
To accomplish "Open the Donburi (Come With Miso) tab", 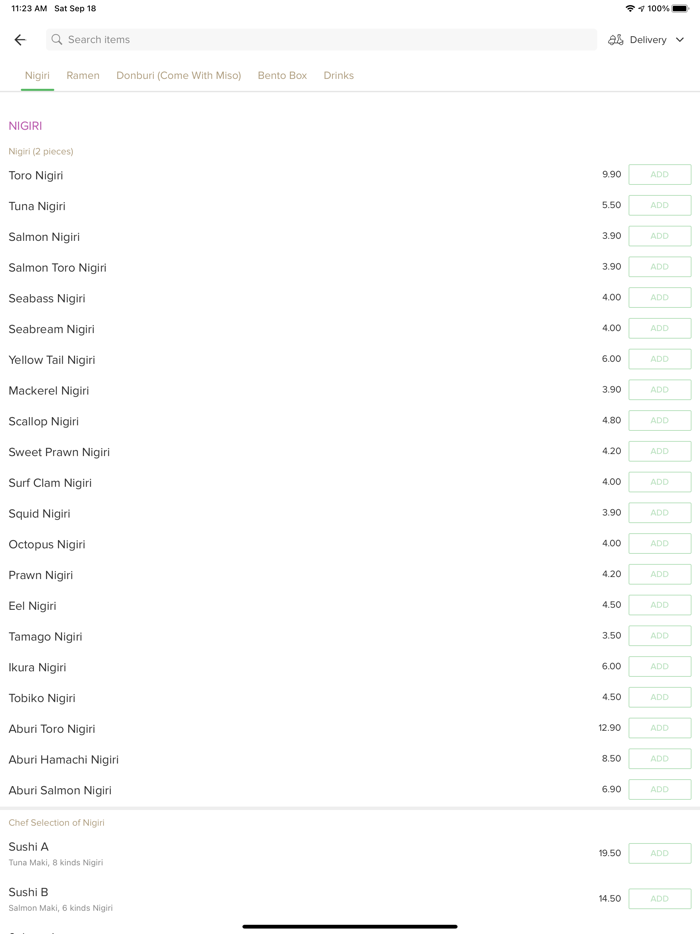I will (x=178, y=75).
